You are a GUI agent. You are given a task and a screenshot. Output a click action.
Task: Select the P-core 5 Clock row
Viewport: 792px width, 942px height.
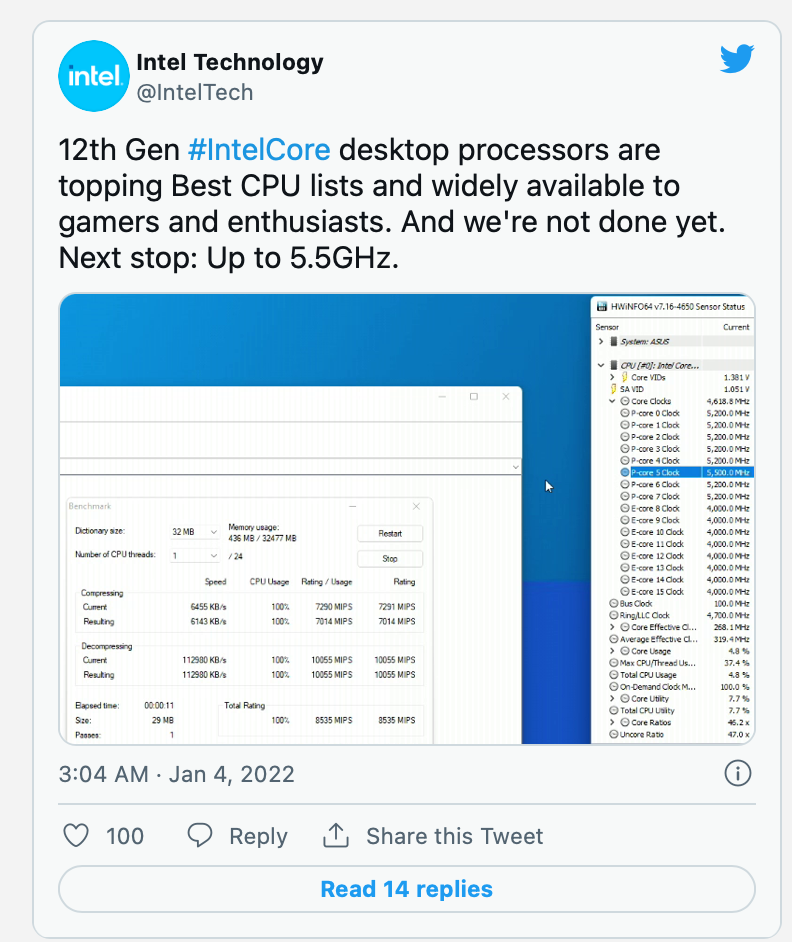tap(655, 472)
